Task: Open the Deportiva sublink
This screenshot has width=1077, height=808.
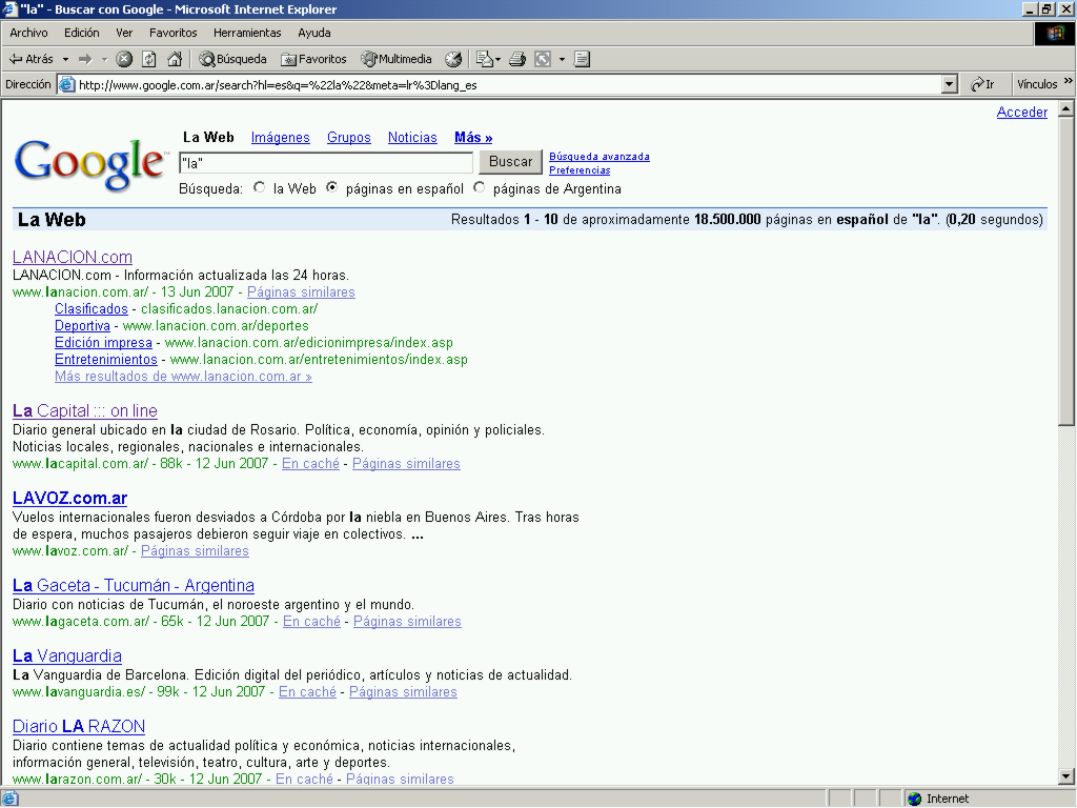Action: click(82, 326)
